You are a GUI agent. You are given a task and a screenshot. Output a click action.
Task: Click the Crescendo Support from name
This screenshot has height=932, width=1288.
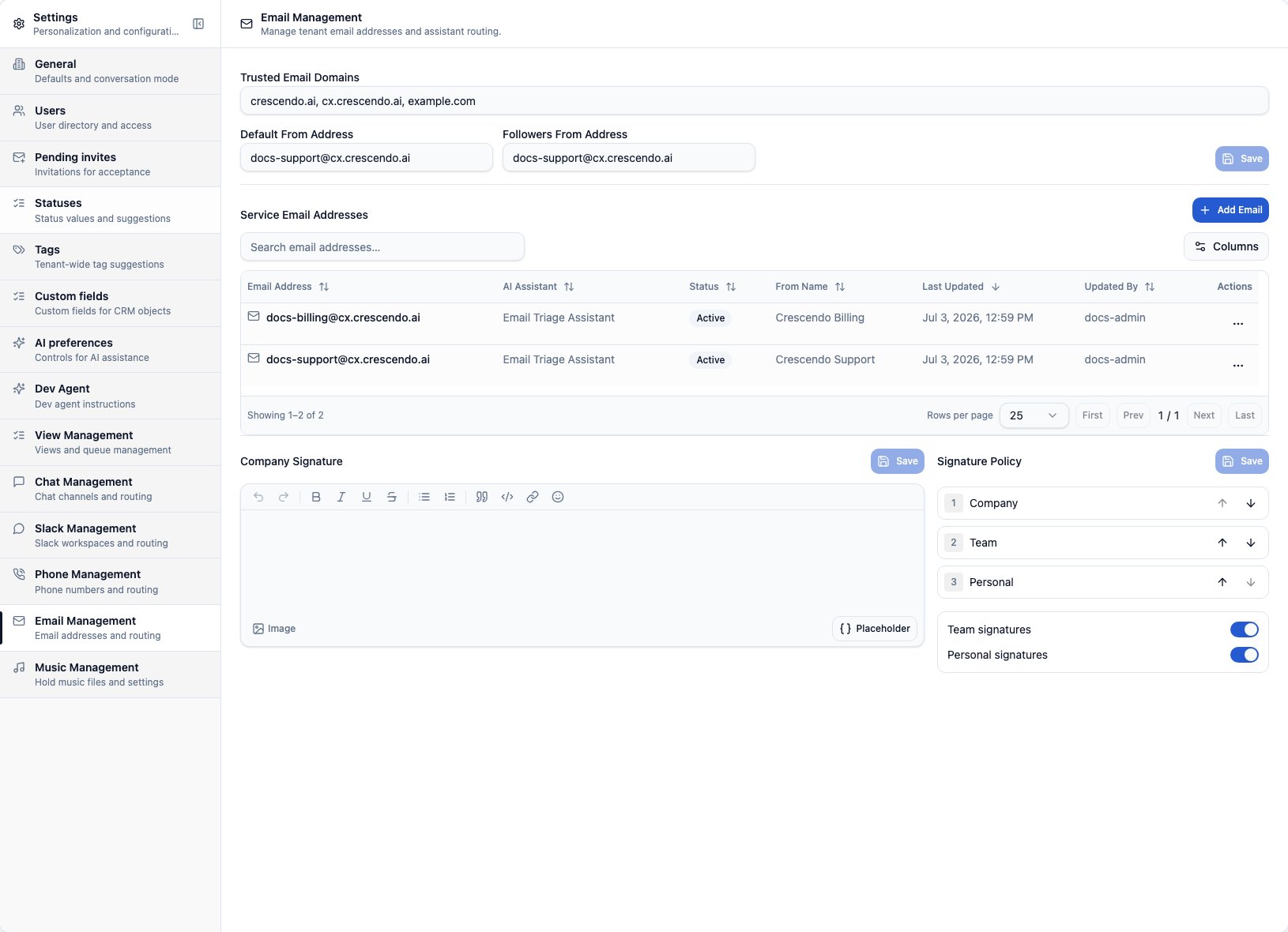click(825, 359)
